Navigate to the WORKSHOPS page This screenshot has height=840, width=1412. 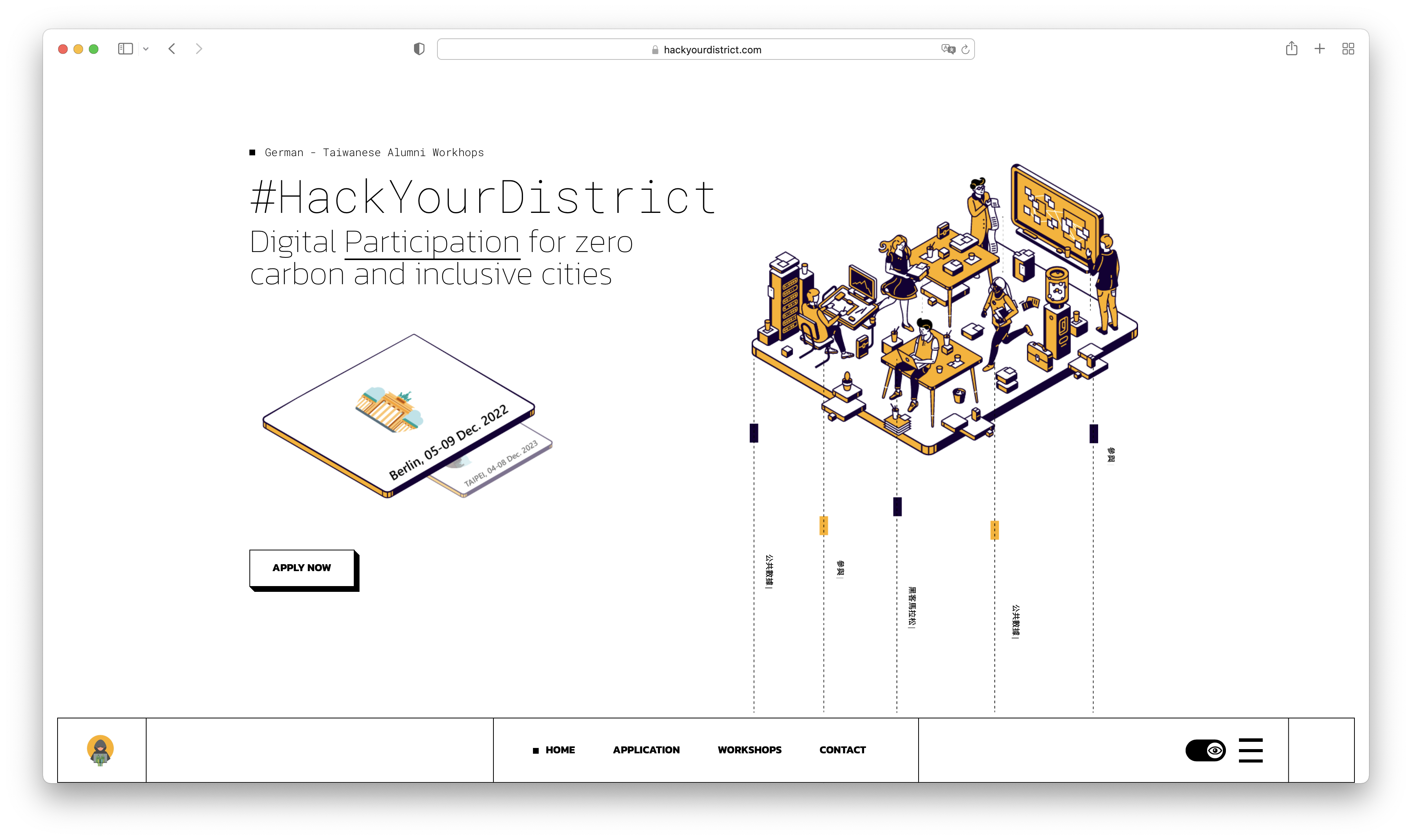[x=749, y=750]
